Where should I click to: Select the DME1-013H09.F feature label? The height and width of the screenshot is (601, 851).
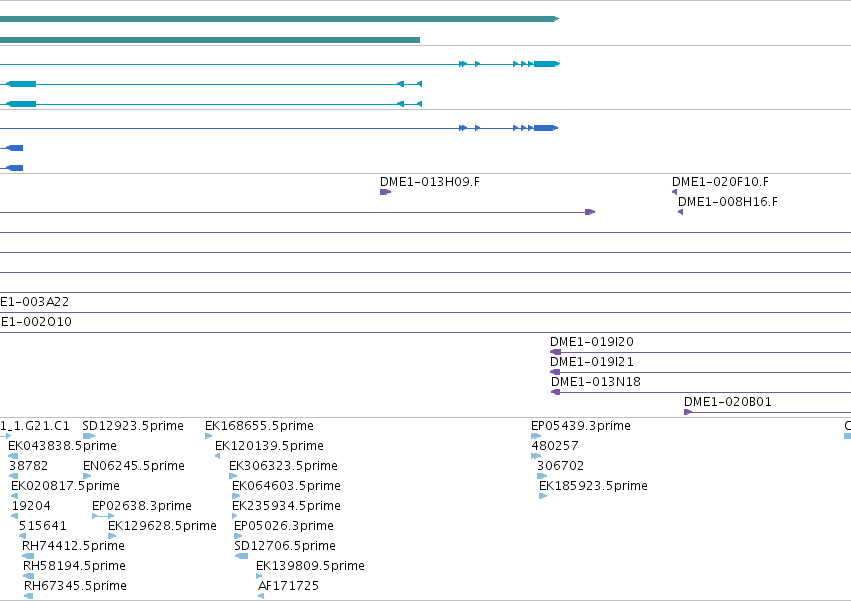tap(429, 182)
